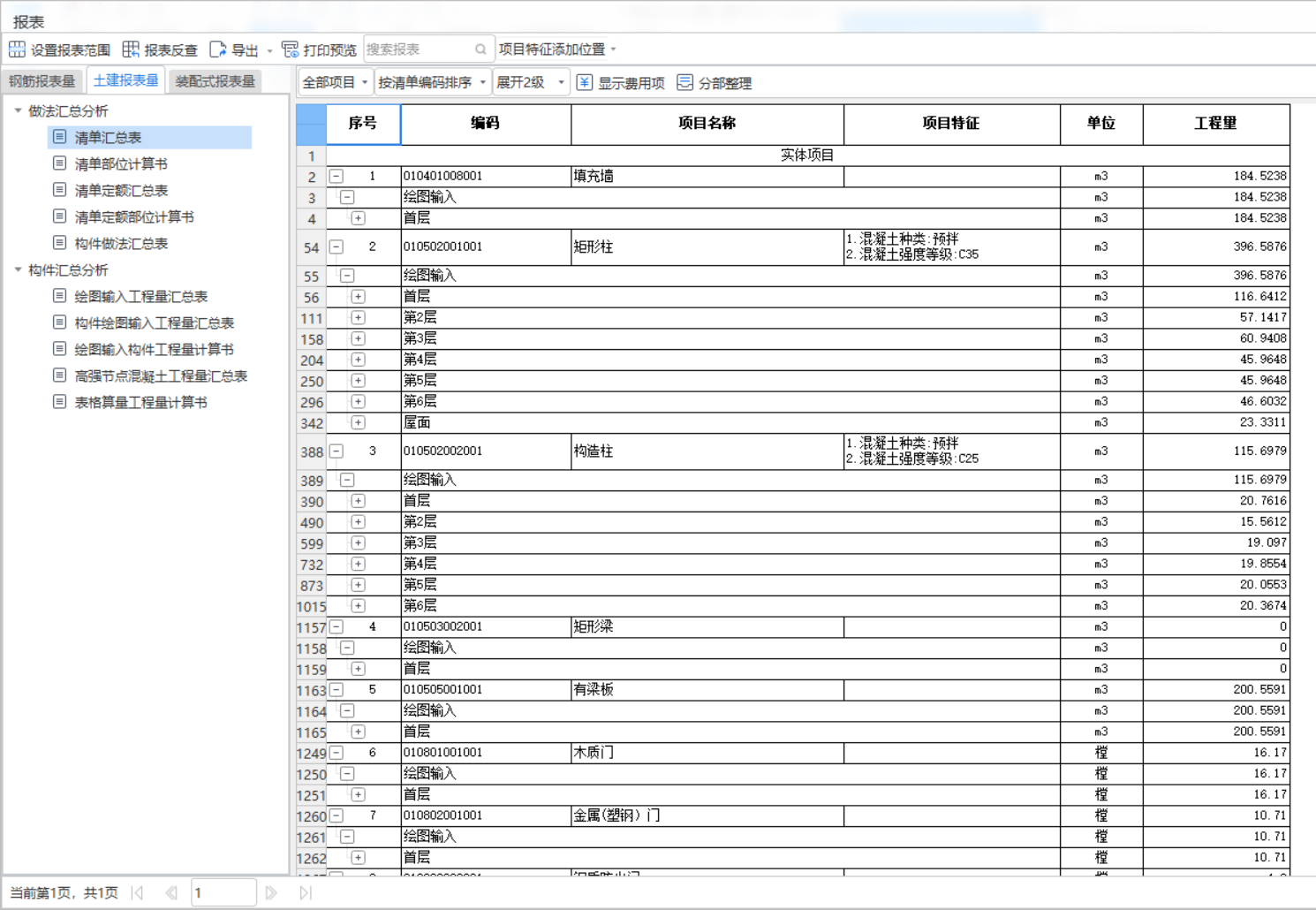The width and height of the screenshot is (1316, 910).
Task: Select code cell 010502001001
Action: tap(486, 246)
